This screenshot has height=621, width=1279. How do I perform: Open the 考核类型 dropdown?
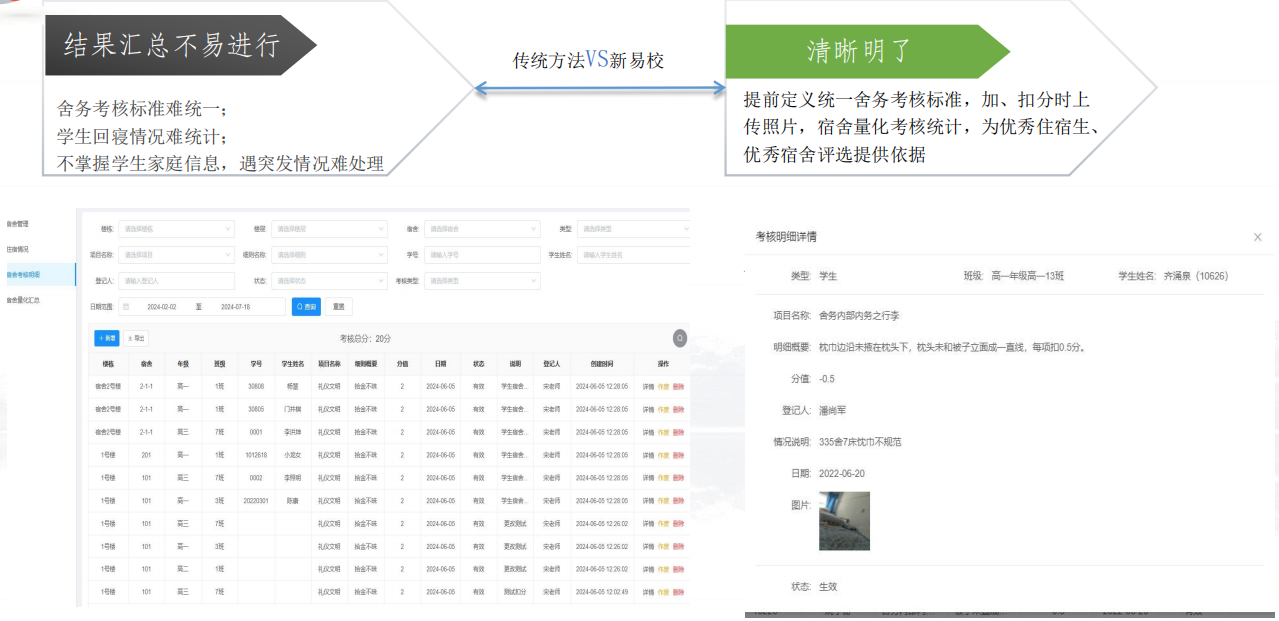[x=483, y=281]
